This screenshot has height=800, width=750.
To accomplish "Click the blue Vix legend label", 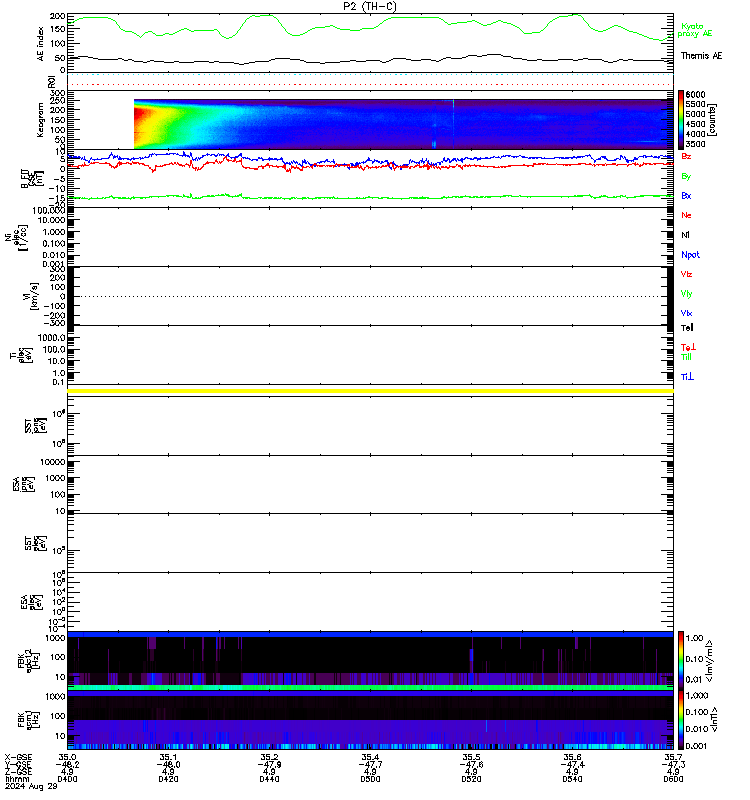I will (x=686, y=313).
